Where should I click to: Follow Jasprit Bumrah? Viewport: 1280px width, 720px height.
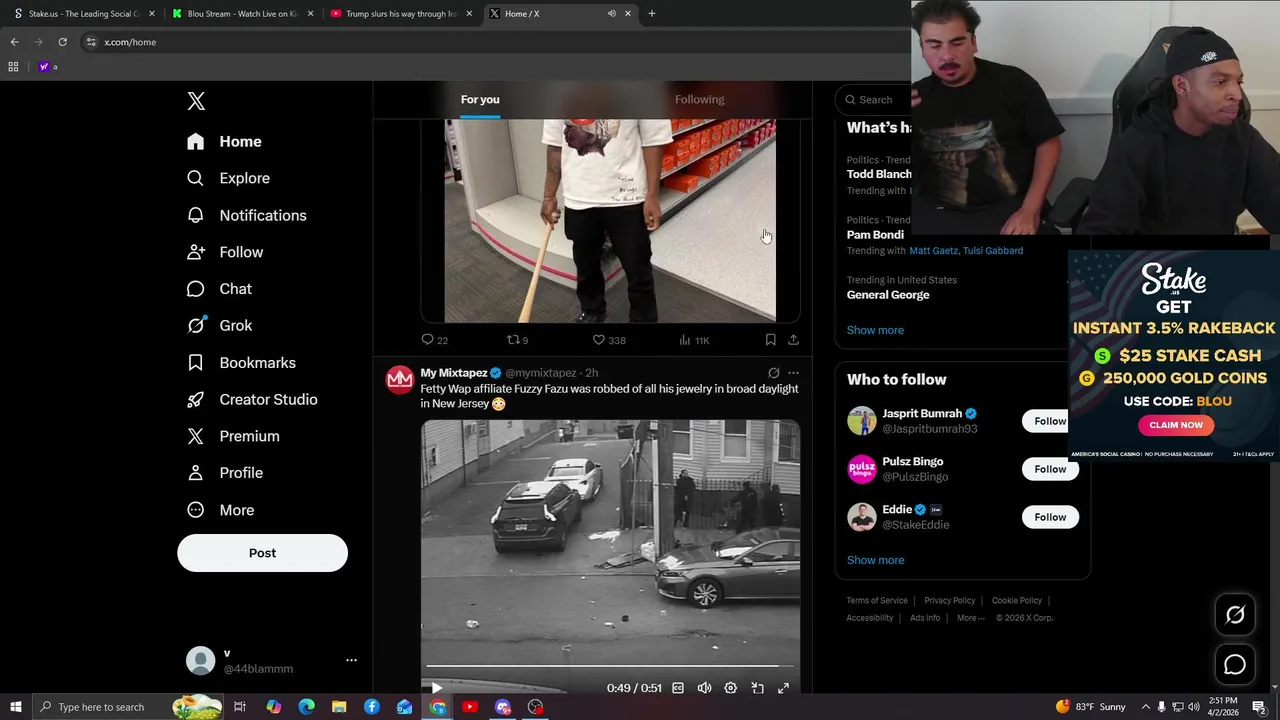pyautogui.click(x=1050, y=421)
